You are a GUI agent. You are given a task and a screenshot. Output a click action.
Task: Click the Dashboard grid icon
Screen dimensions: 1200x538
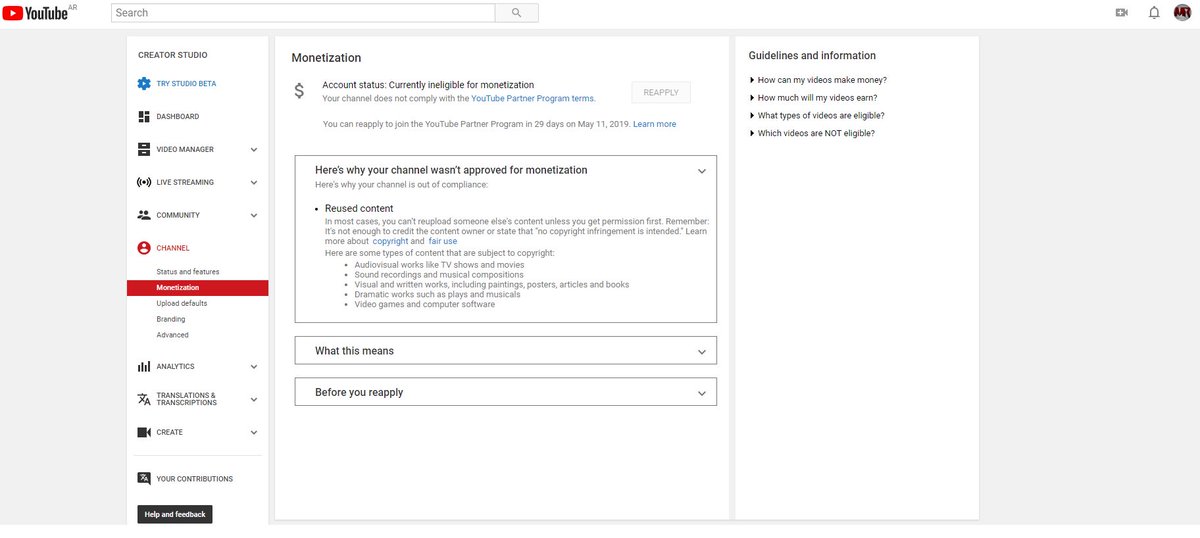(x=144, y=117)
